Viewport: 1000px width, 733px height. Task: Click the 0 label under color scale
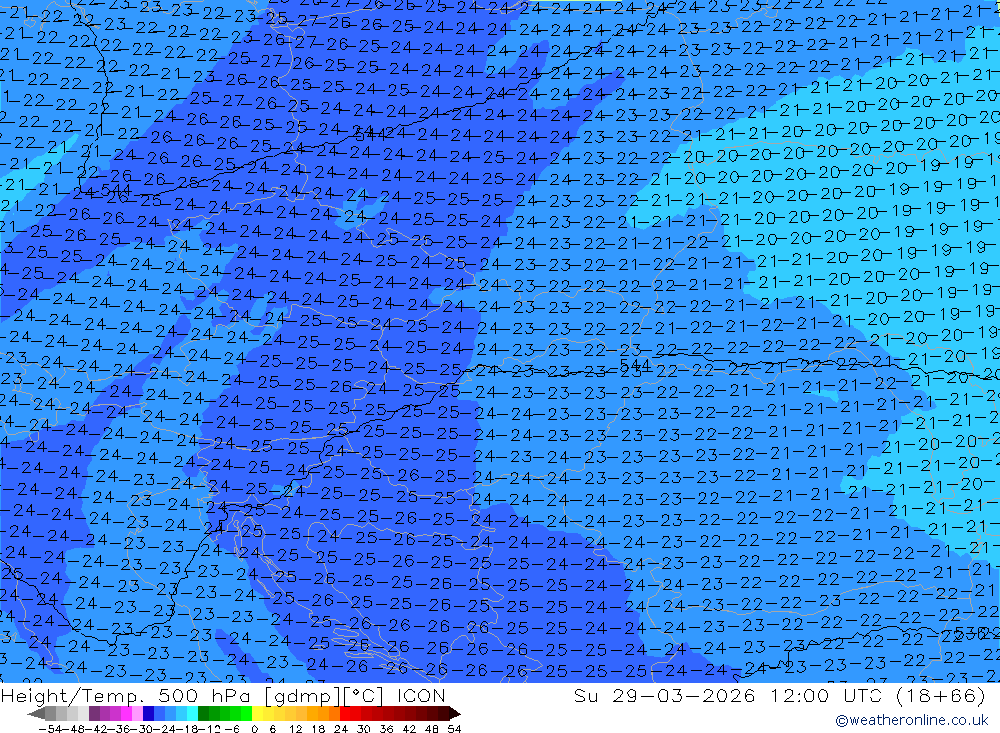(254, 729)
